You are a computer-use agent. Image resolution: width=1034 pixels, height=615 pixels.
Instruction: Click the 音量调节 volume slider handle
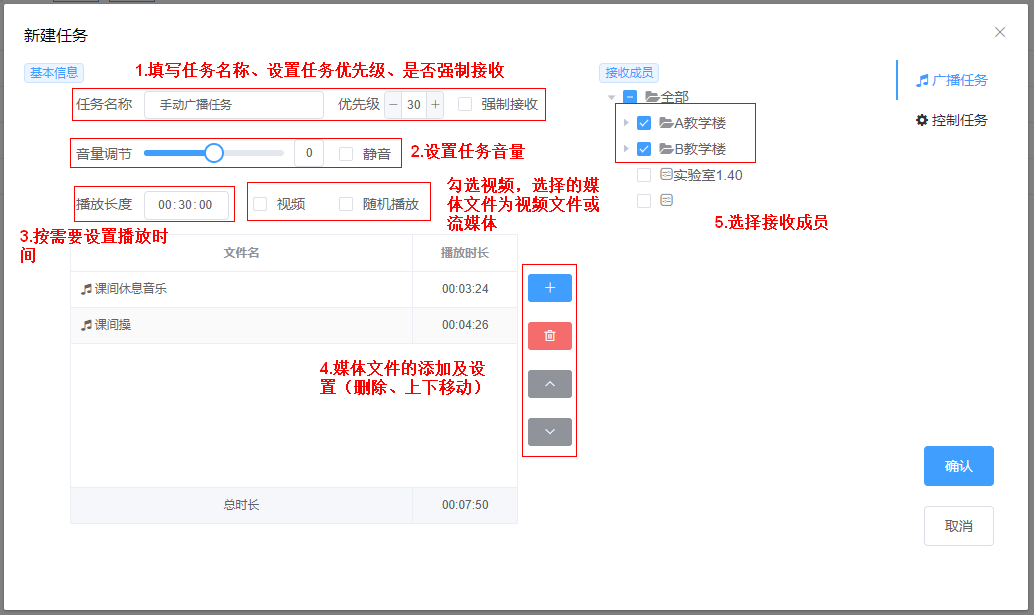coord(213,153)
